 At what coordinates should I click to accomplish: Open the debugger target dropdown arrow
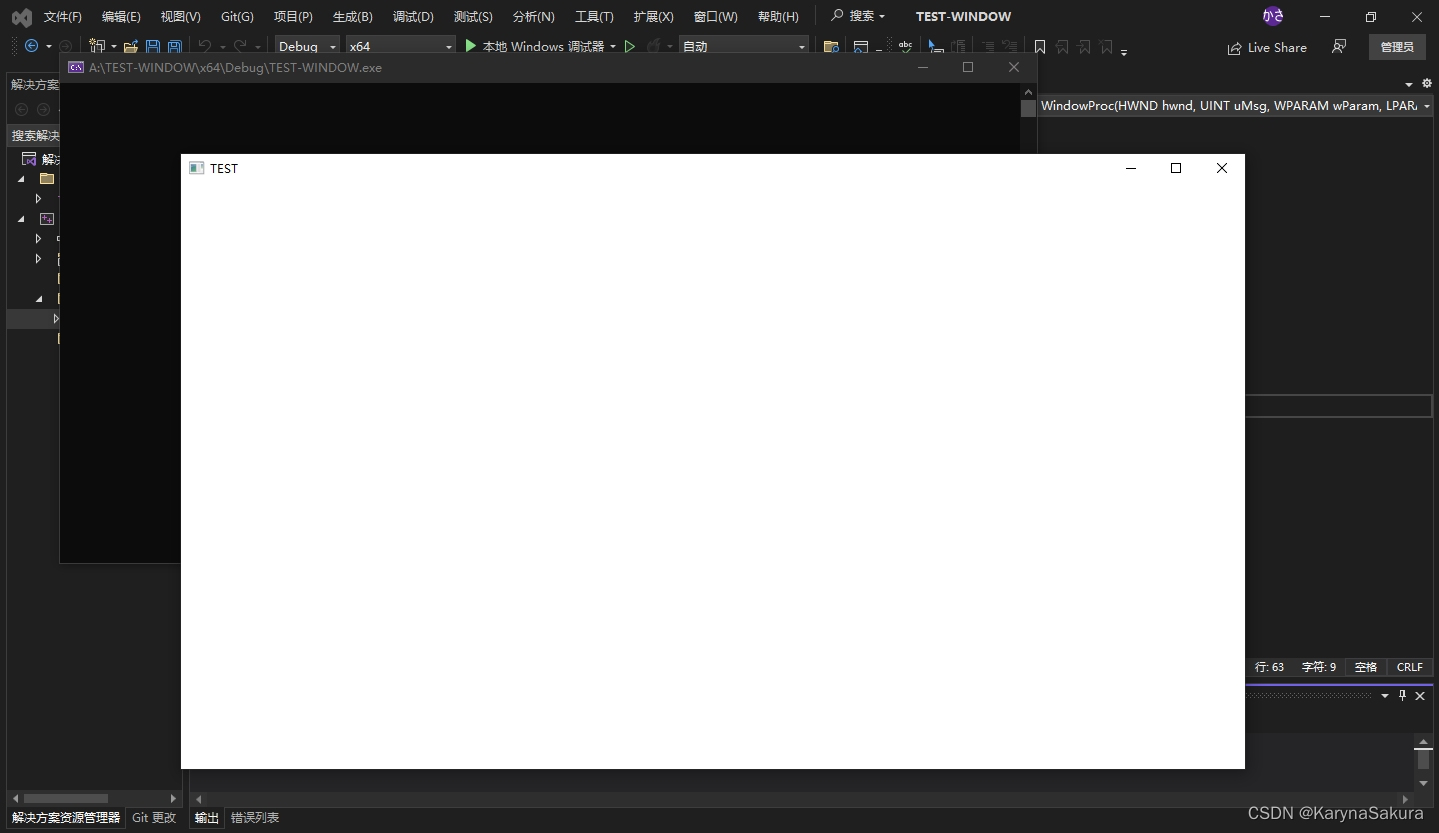coord(613,47)
